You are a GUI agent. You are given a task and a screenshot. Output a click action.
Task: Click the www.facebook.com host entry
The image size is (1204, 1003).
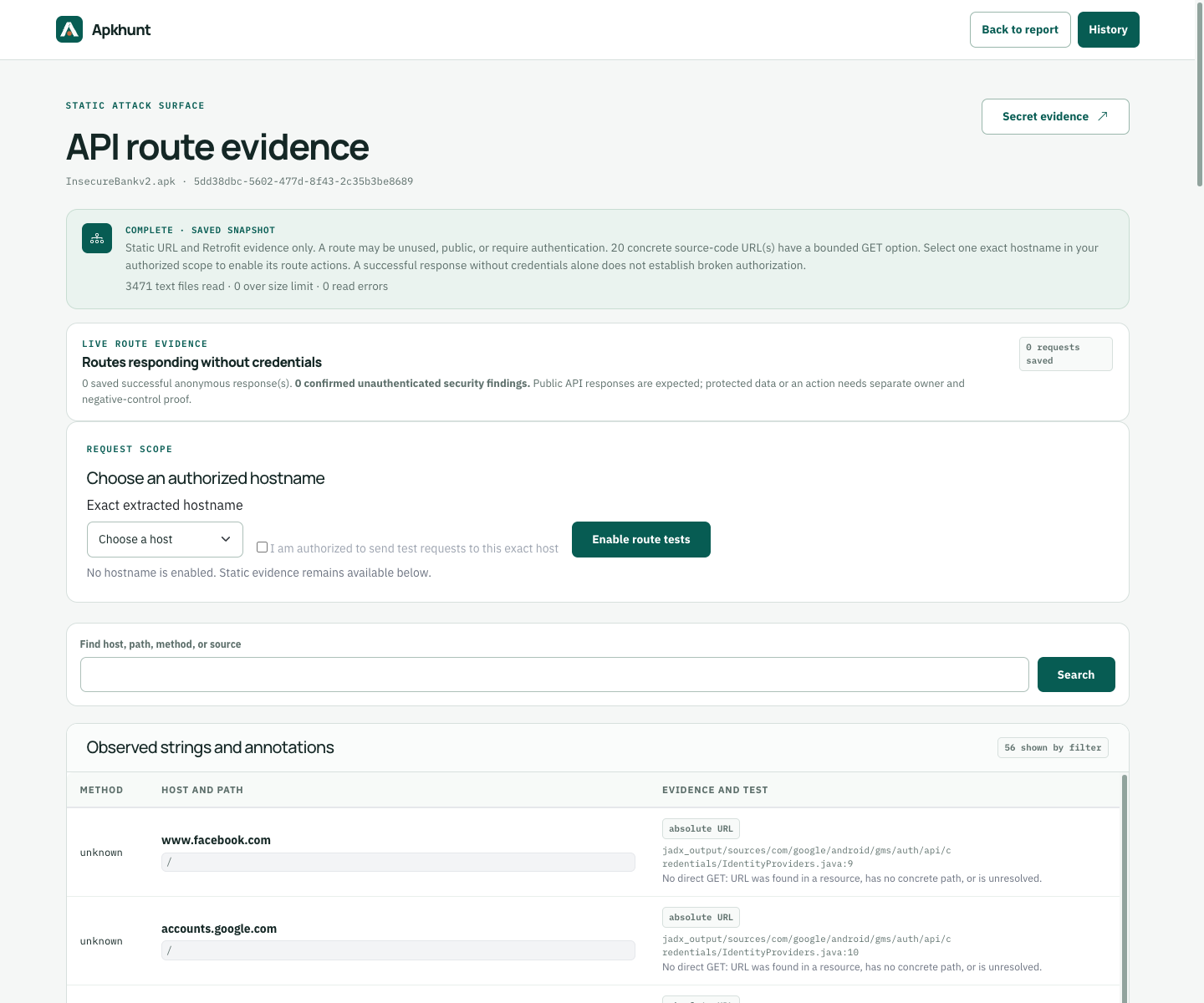coord(216,840)
